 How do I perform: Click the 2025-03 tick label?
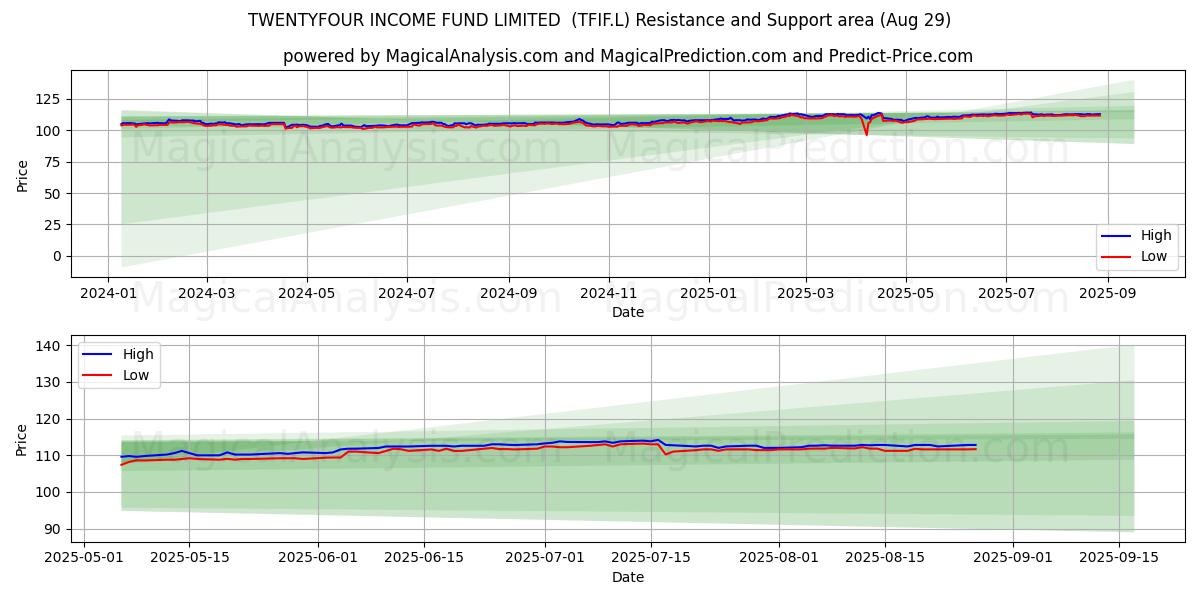[x=806, y=295]
